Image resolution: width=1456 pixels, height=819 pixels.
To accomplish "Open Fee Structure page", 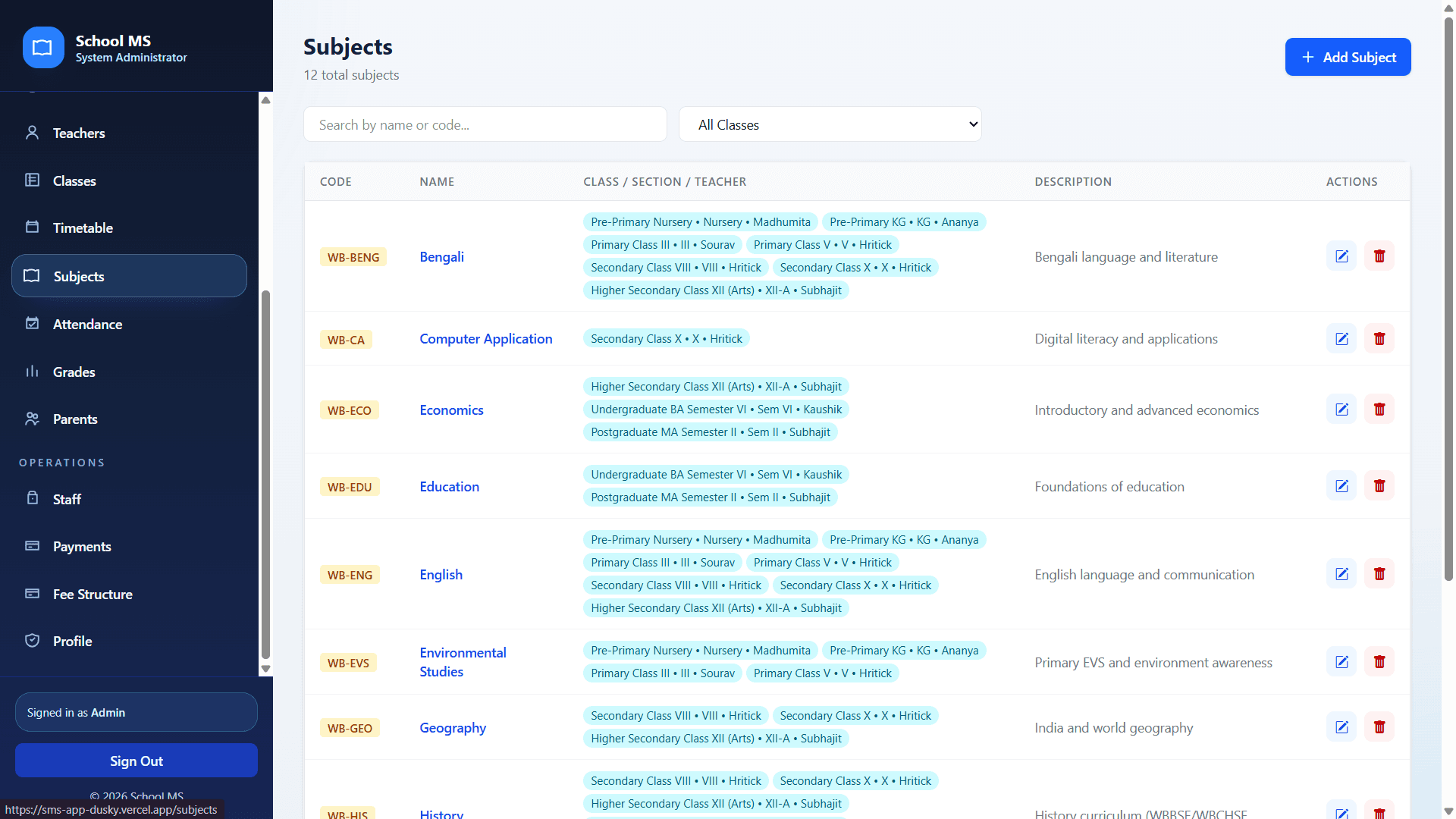I will pyautogui.click(x=129, y=594).
